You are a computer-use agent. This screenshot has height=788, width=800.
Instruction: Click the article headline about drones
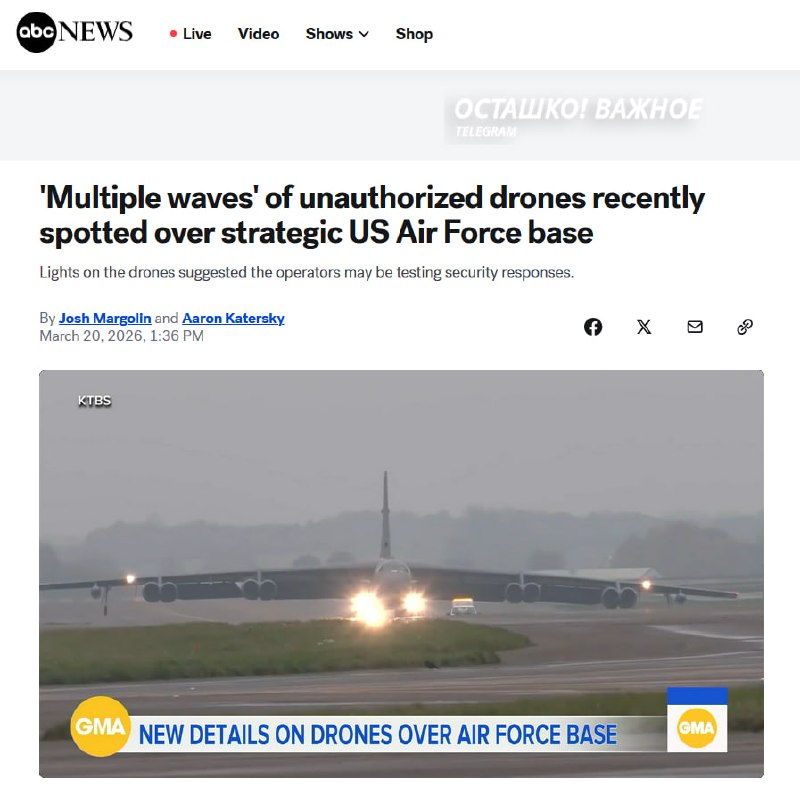[x=372, y=215]
